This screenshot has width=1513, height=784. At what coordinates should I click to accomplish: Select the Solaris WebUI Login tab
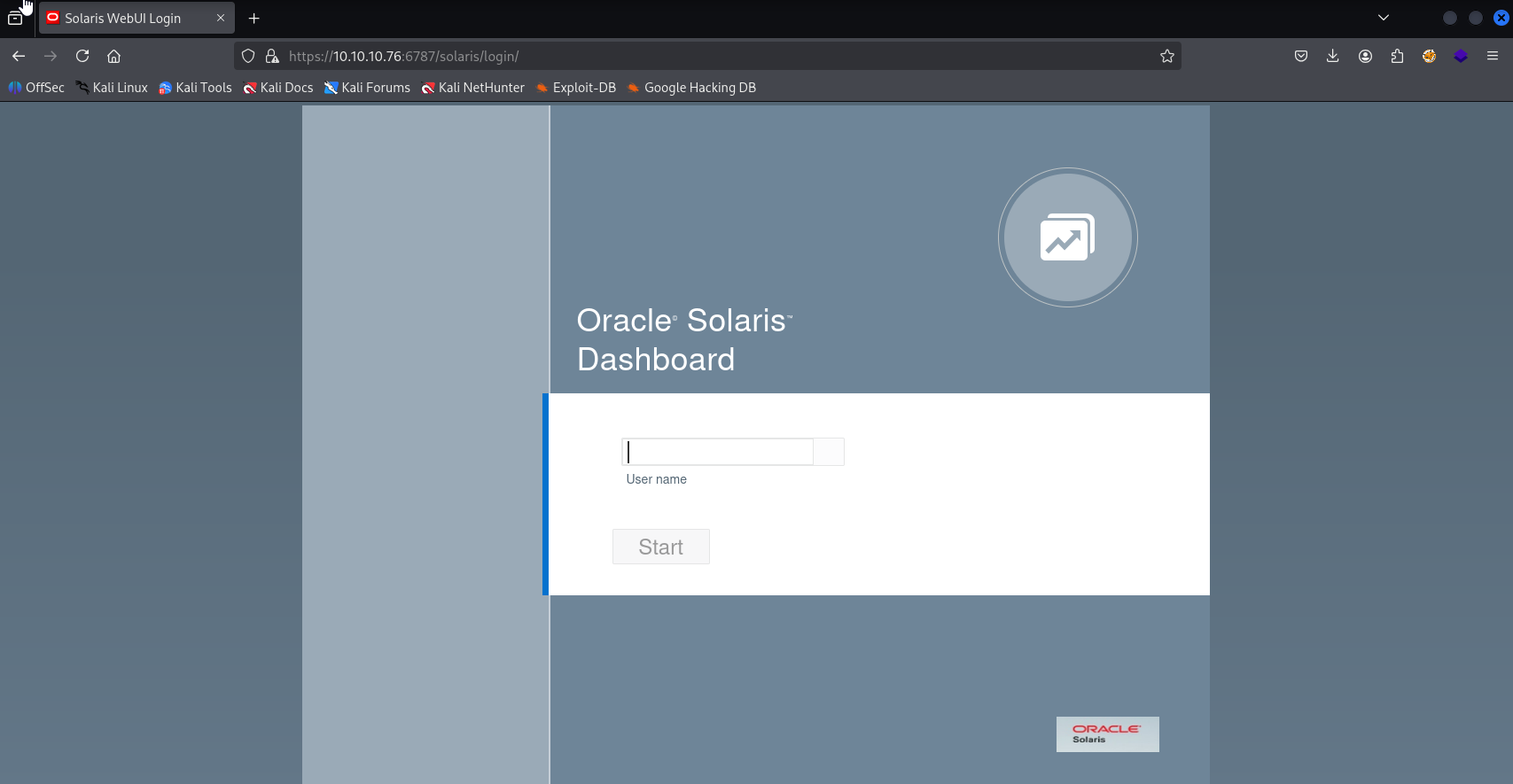tap(136, 18)
